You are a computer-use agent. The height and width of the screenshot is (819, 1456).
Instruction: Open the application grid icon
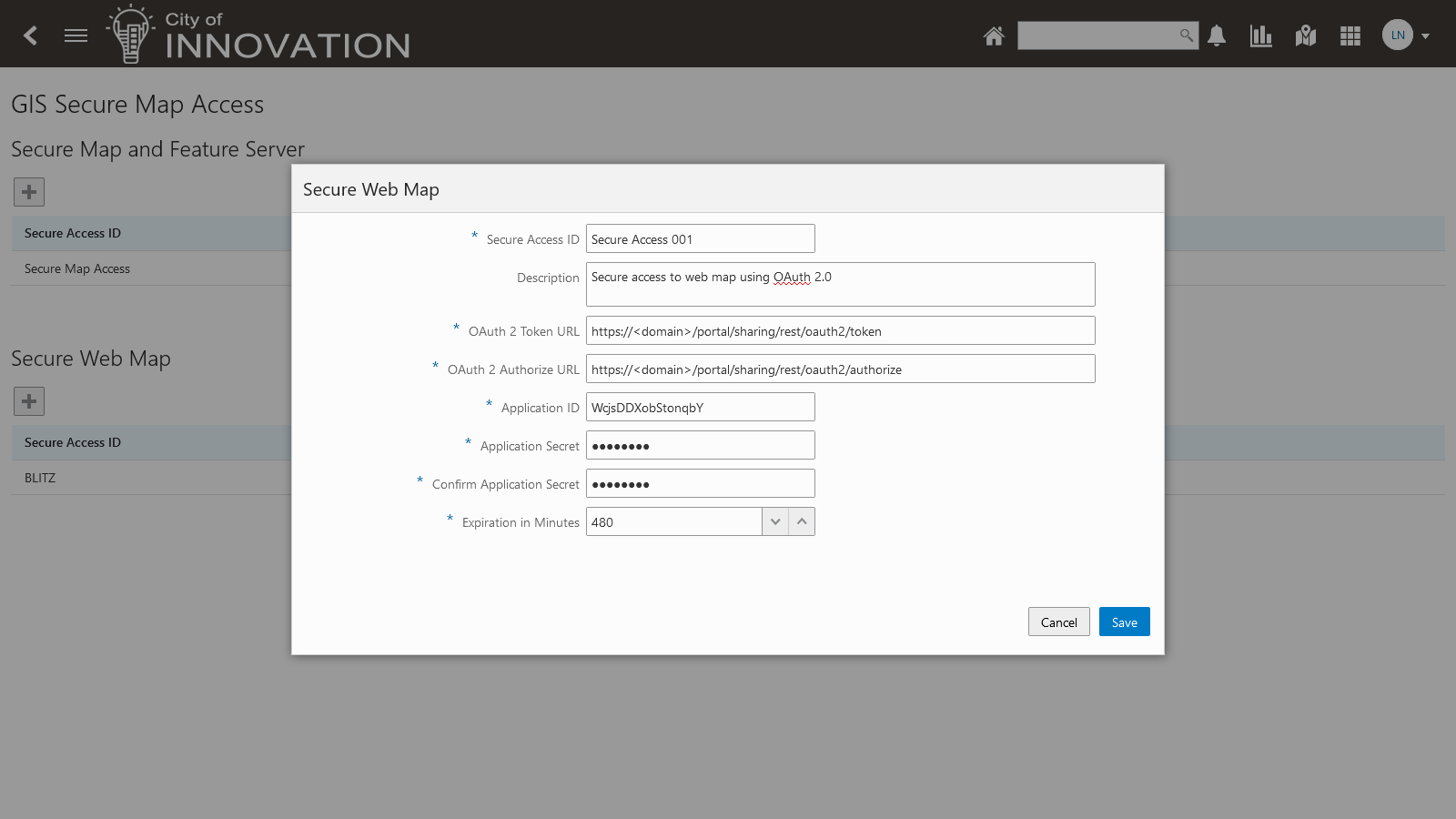tap(1350, 35)
